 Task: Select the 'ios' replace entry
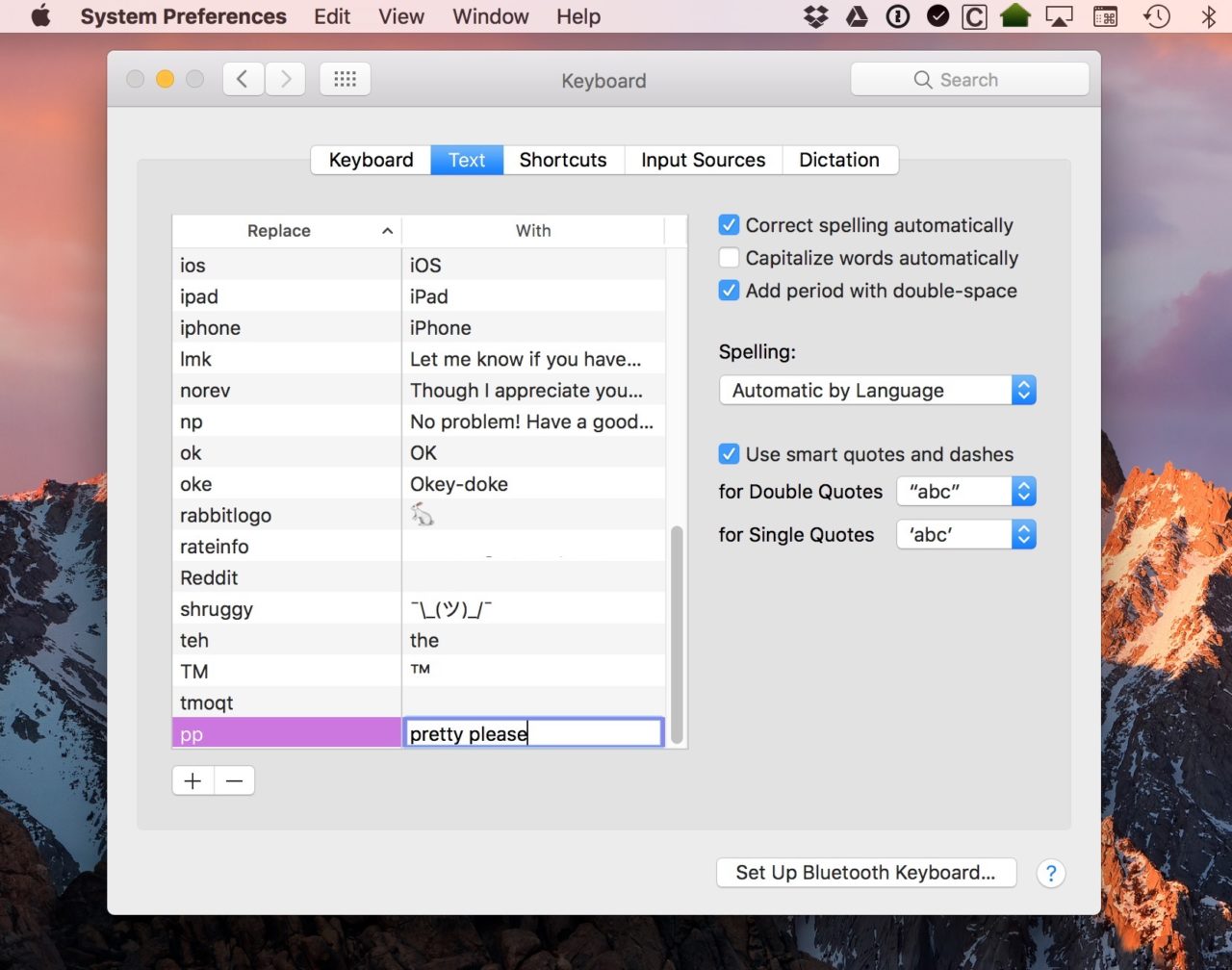tap(192, 266)
